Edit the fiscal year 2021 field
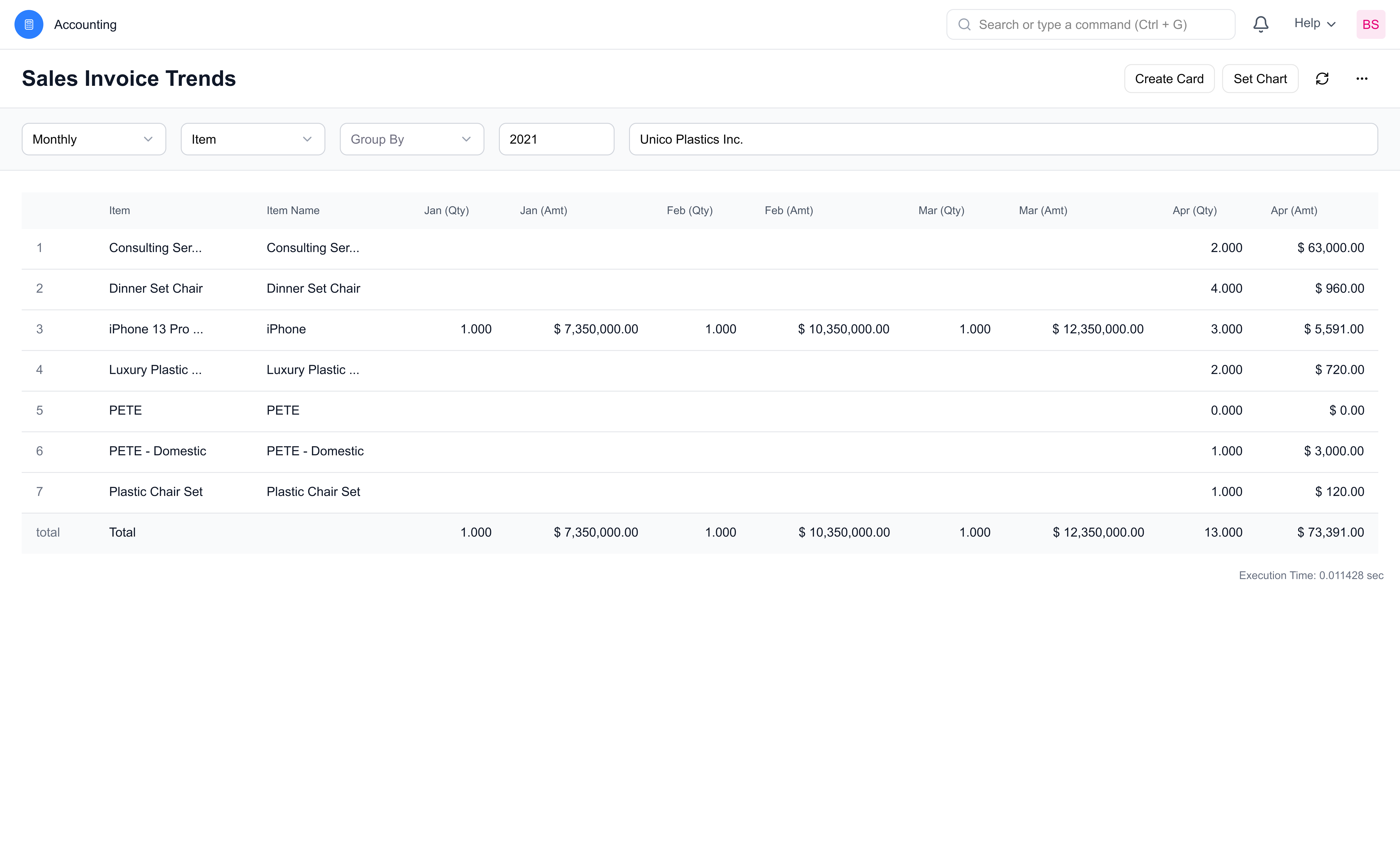1400x860 pixels. click(557, 139)
